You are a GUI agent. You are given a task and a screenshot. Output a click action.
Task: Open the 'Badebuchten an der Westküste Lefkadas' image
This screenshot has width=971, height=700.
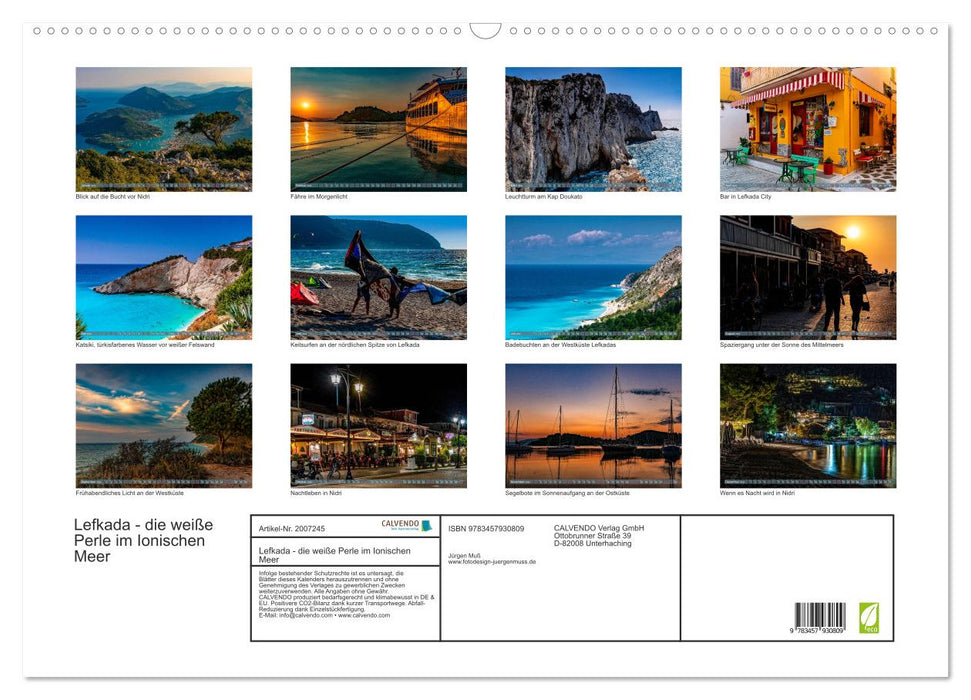click(x=592, y=277)
